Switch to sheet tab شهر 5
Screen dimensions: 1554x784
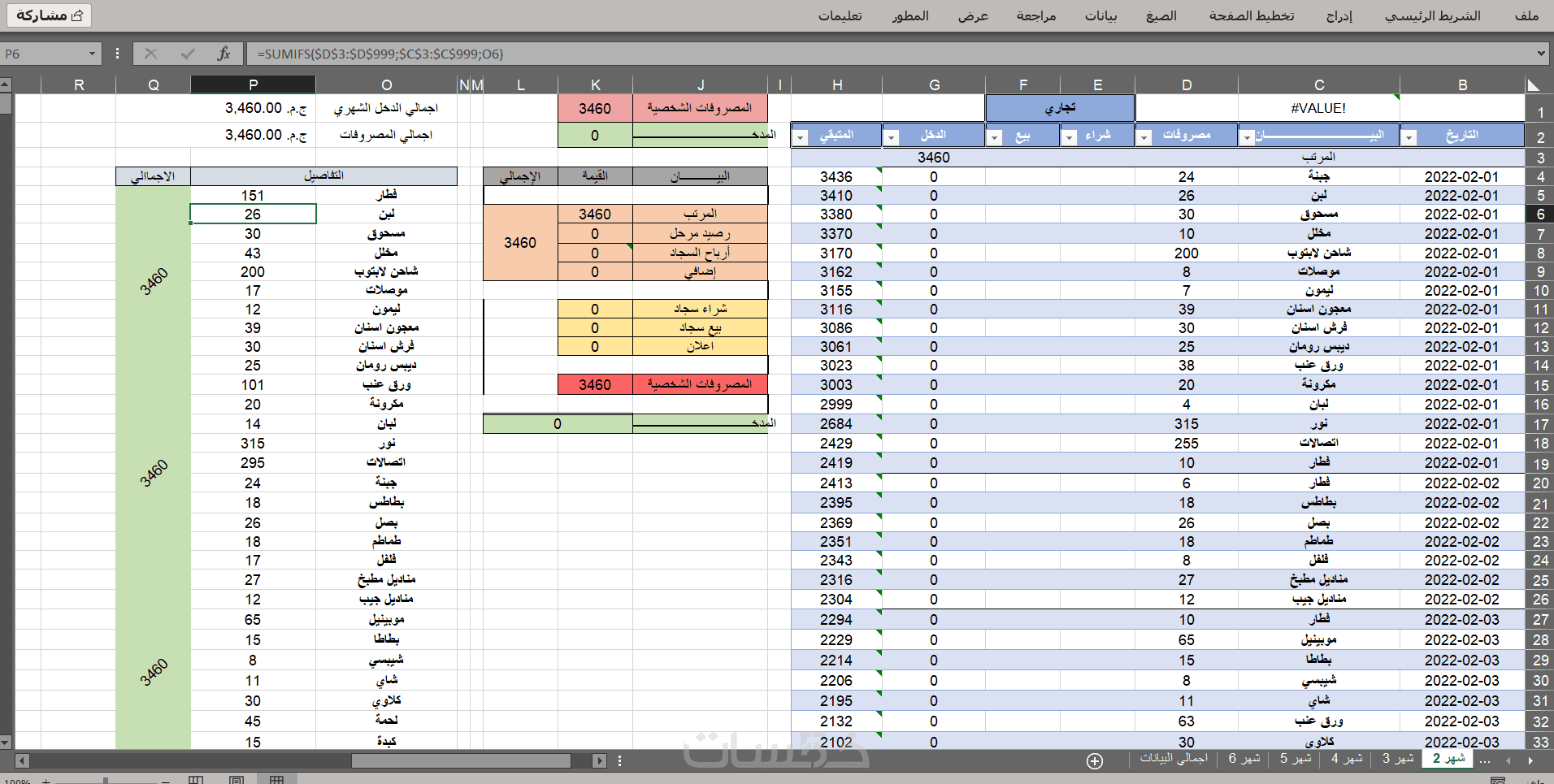1296,759
